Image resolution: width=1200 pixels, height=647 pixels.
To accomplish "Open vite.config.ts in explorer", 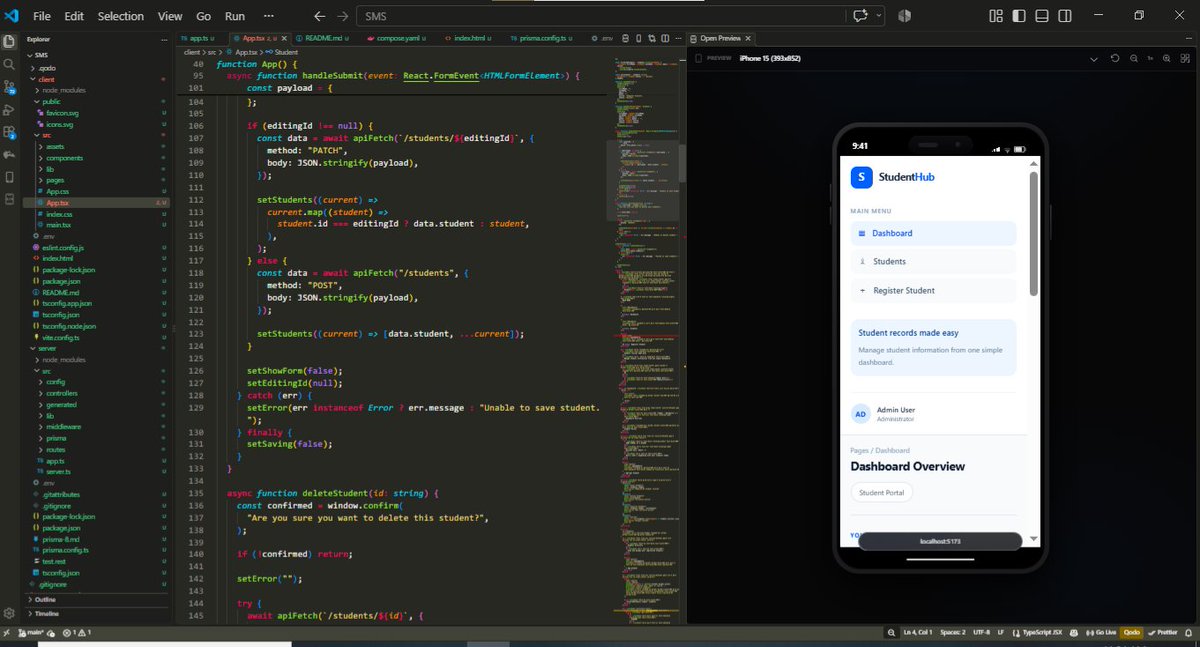I will (62, 338).
